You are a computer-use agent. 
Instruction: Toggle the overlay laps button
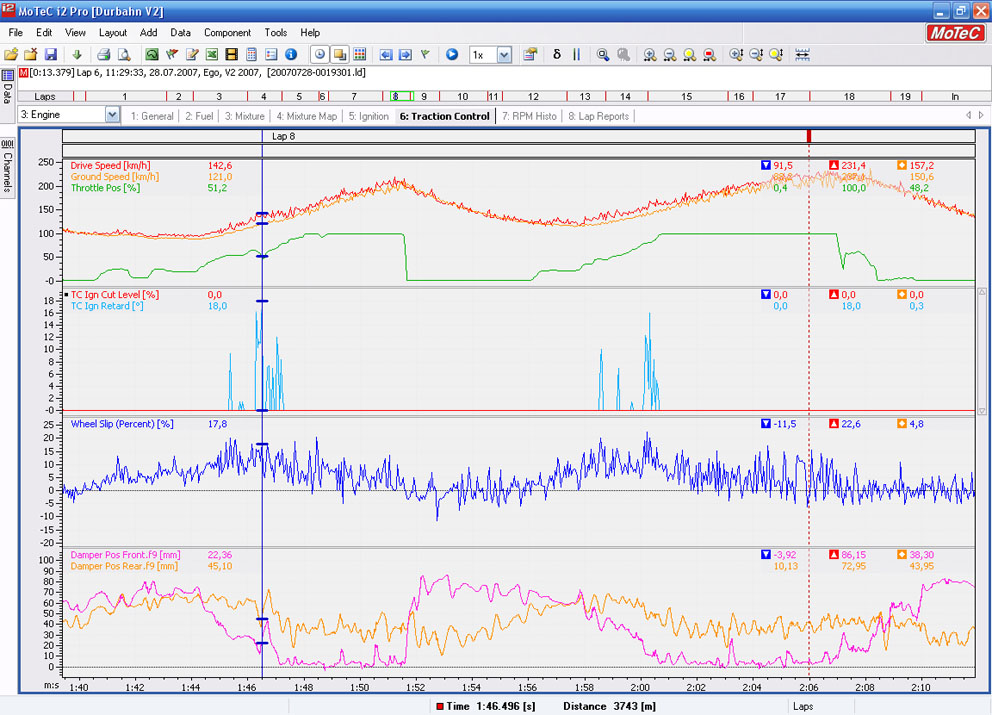coord(339,54)
